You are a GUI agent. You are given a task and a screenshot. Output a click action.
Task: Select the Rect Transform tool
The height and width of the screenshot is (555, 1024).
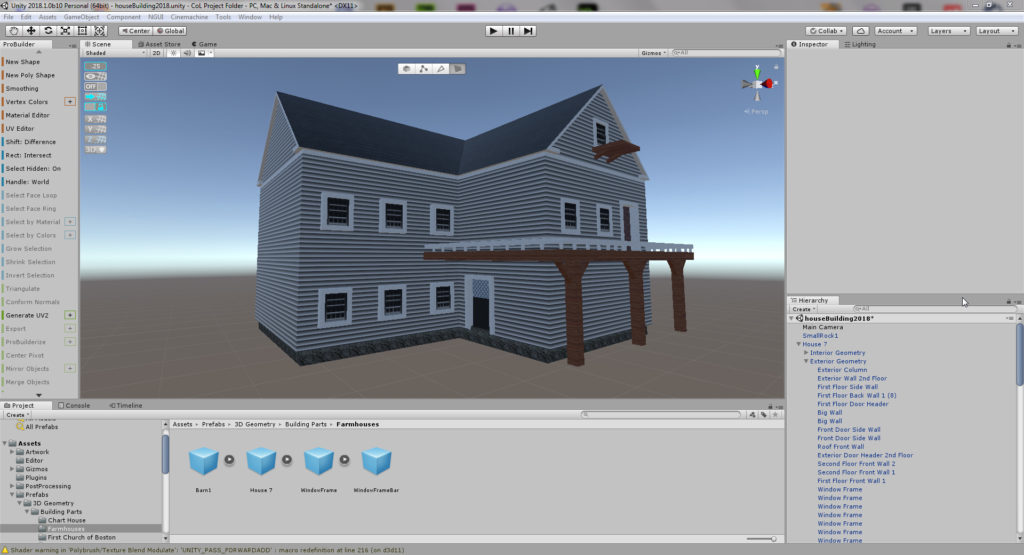click(x=82, y=31)
